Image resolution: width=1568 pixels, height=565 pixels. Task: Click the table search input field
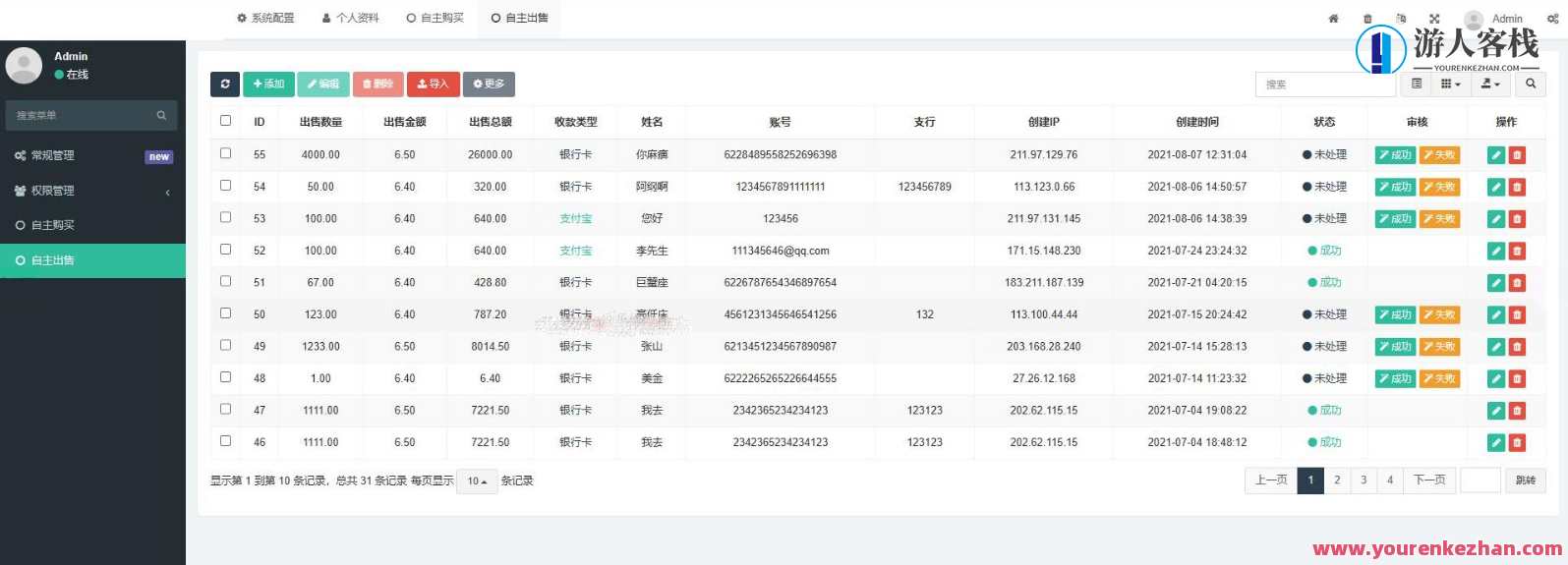(1325, 85)
